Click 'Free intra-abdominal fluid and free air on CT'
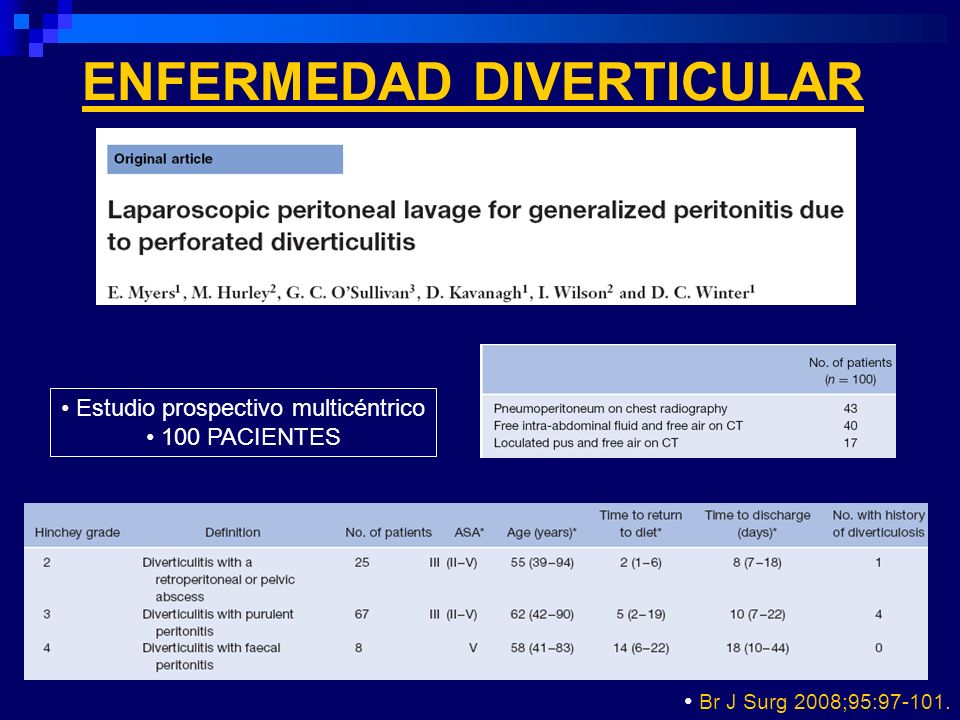Screen dimensions: 960x720 coord(618,426)
